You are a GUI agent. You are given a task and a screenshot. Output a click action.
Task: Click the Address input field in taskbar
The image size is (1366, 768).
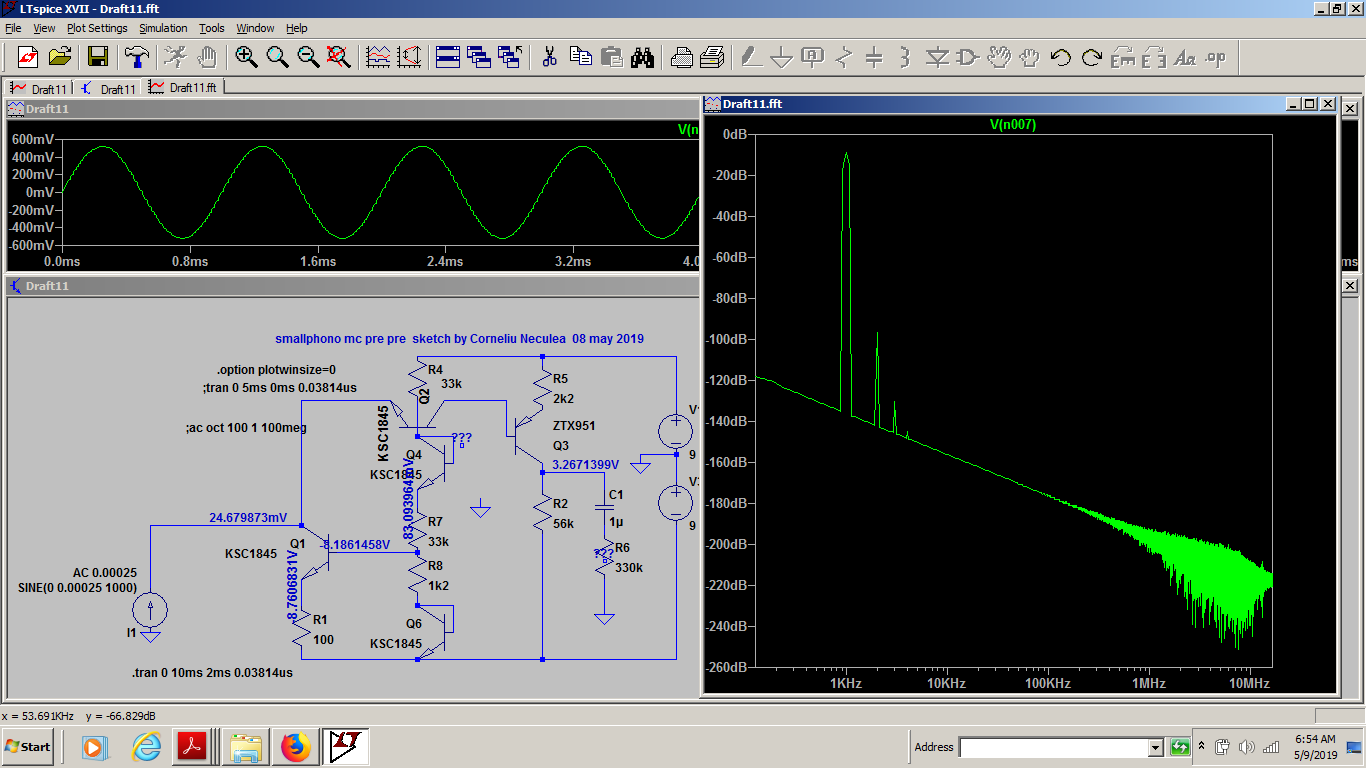[1053, 747]
